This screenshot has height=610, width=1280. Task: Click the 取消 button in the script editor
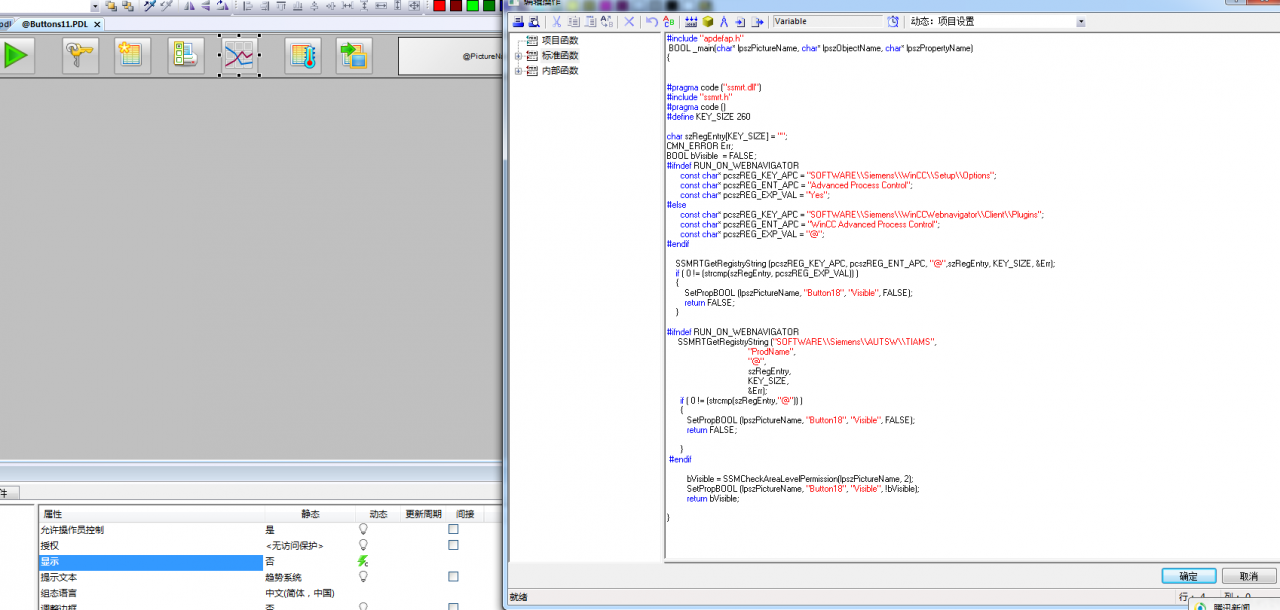[1249, 577]
